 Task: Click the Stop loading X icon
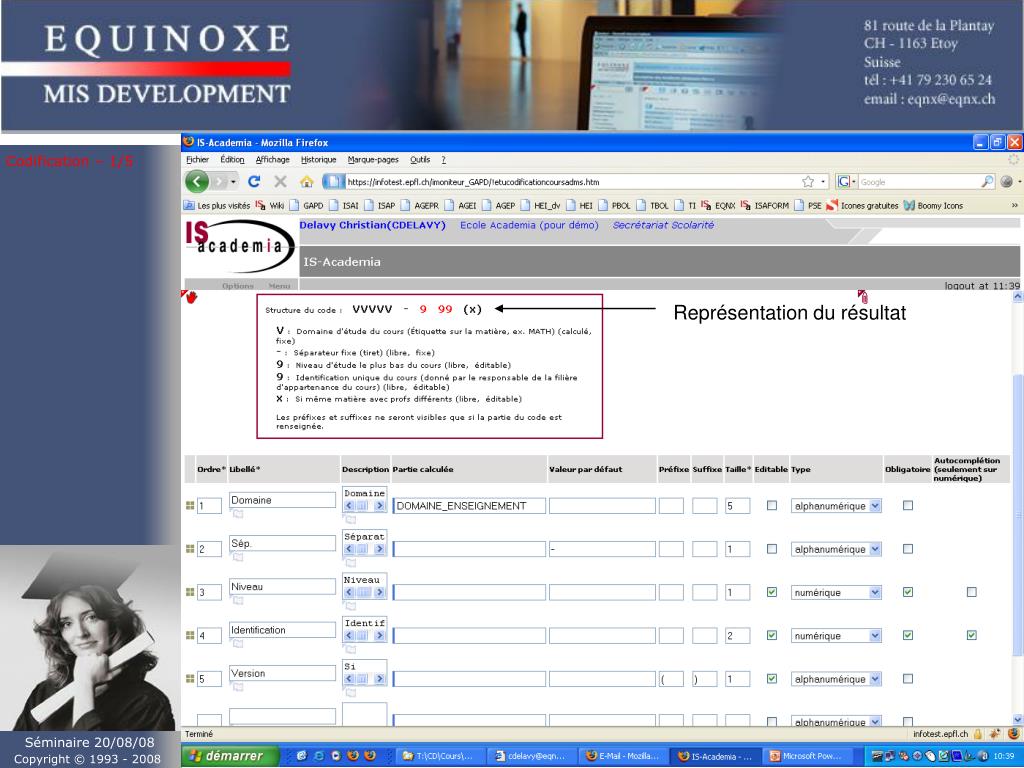point(280,182)
